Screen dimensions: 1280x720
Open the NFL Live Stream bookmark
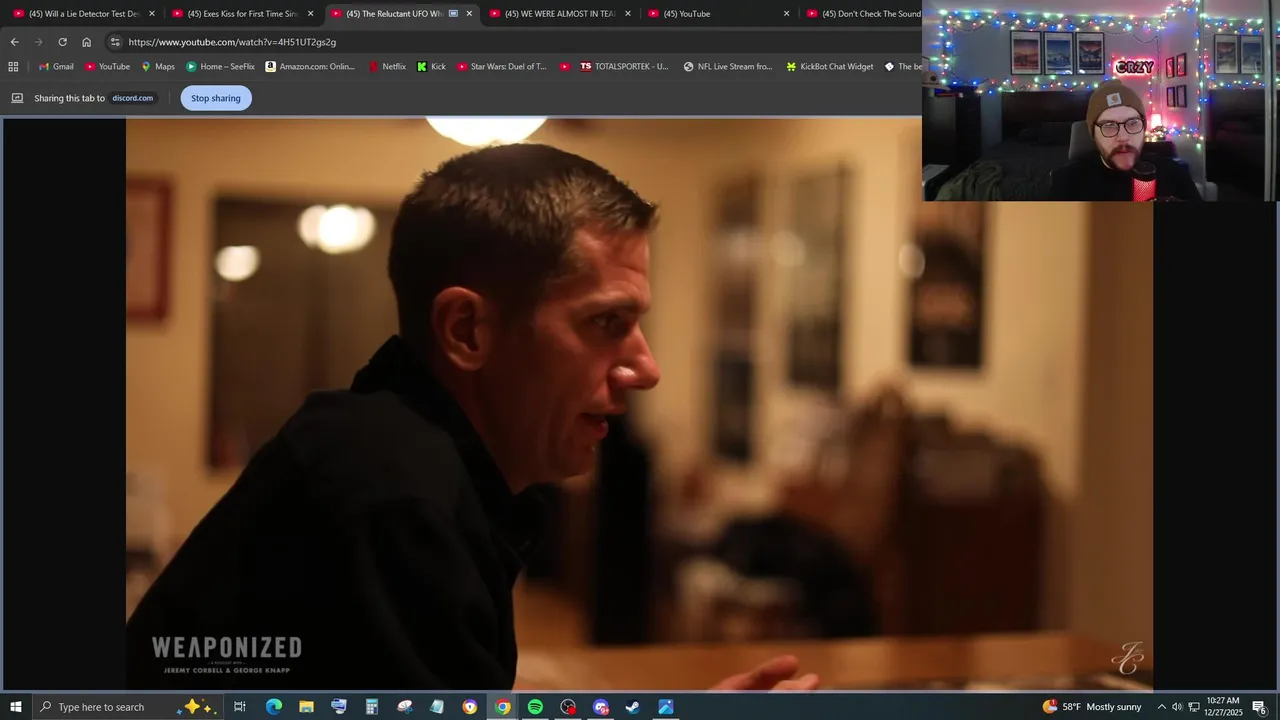tap(728, 67)
